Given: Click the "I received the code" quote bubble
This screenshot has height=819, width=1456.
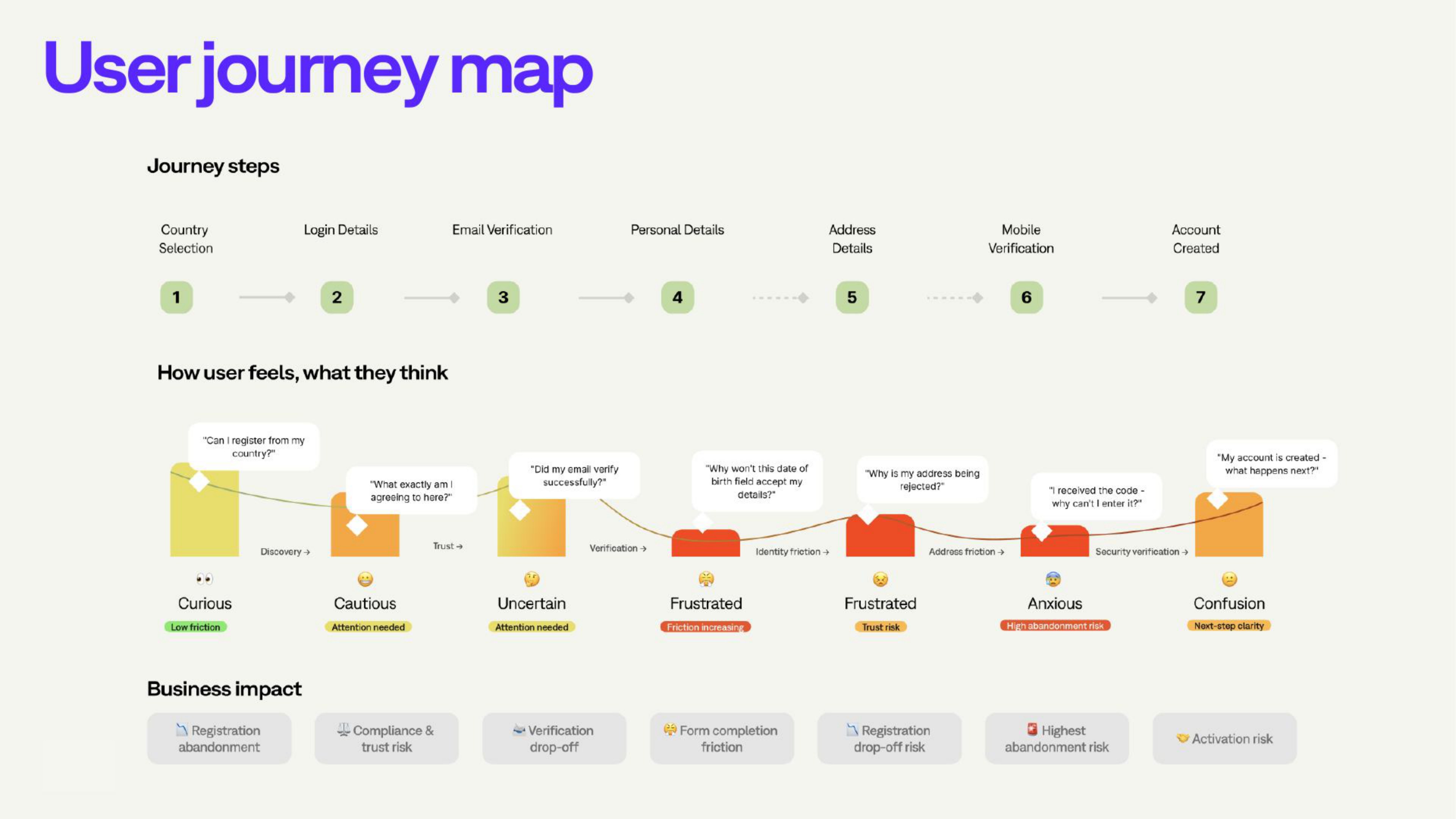Looking at the screenshot, I should pos(1097,496).
